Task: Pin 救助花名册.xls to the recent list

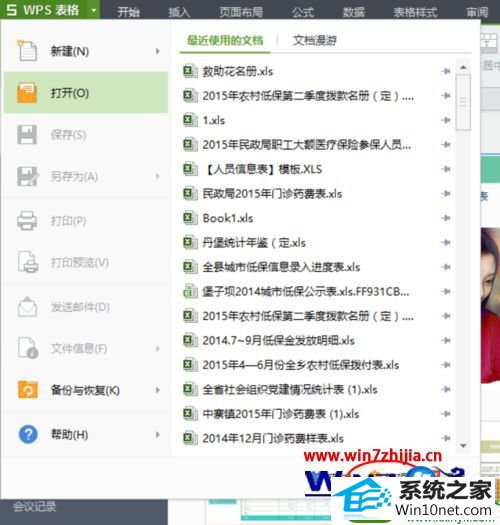Action: 446,71
